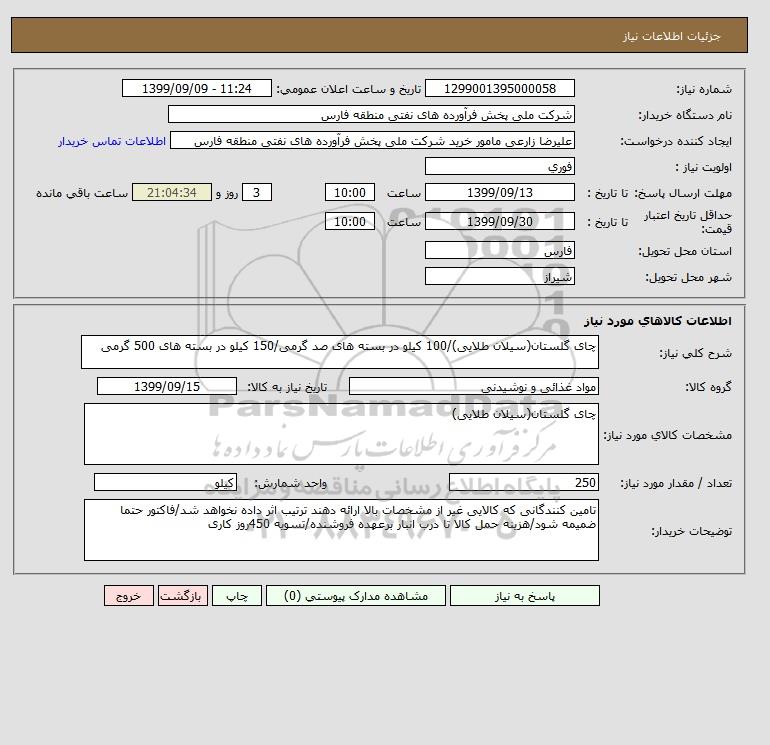
Task: Click the price validity hour field 10:00
Action: point(350,221)
